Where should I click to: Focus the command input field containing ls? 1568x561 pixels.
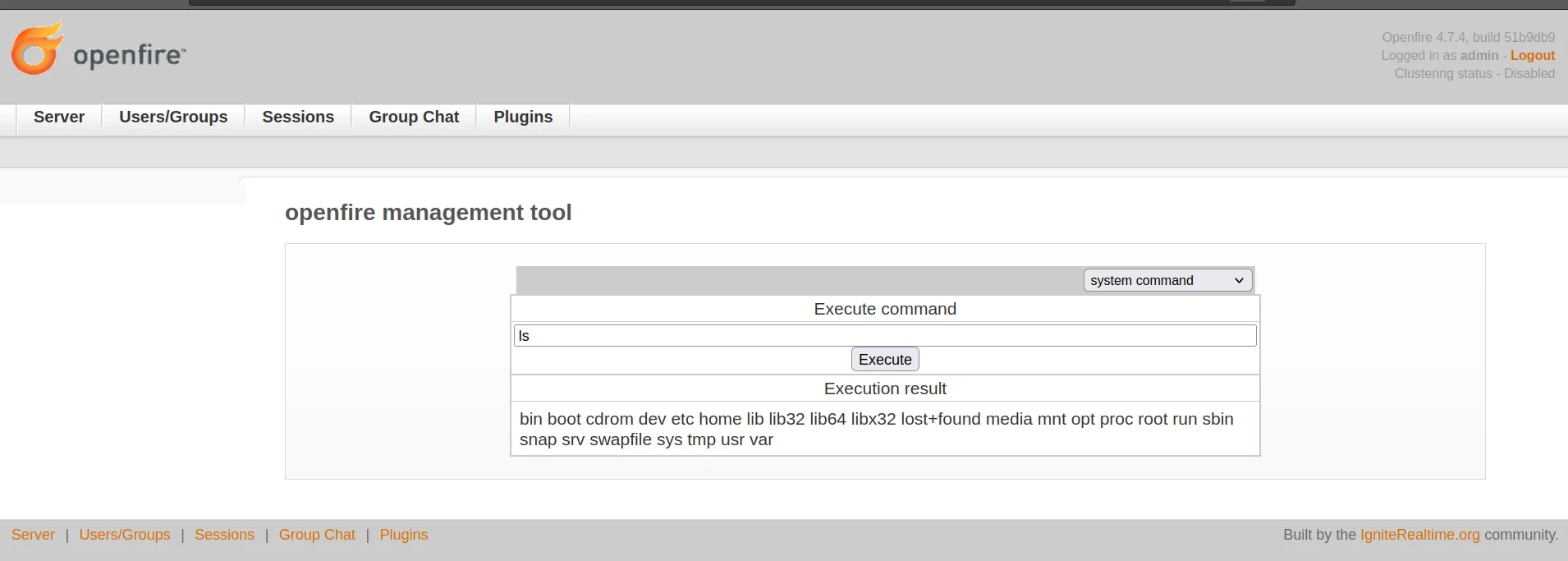[x=885, y=335]
